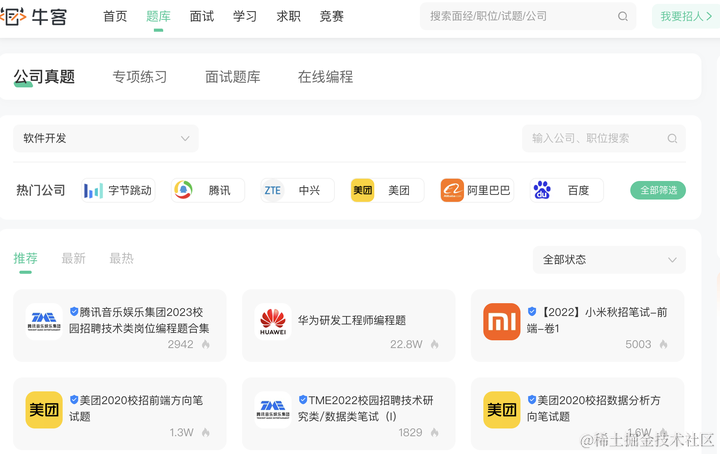Click flame icon next to 2942
This screenshot has width=720, height=454.
click(206, 344)
